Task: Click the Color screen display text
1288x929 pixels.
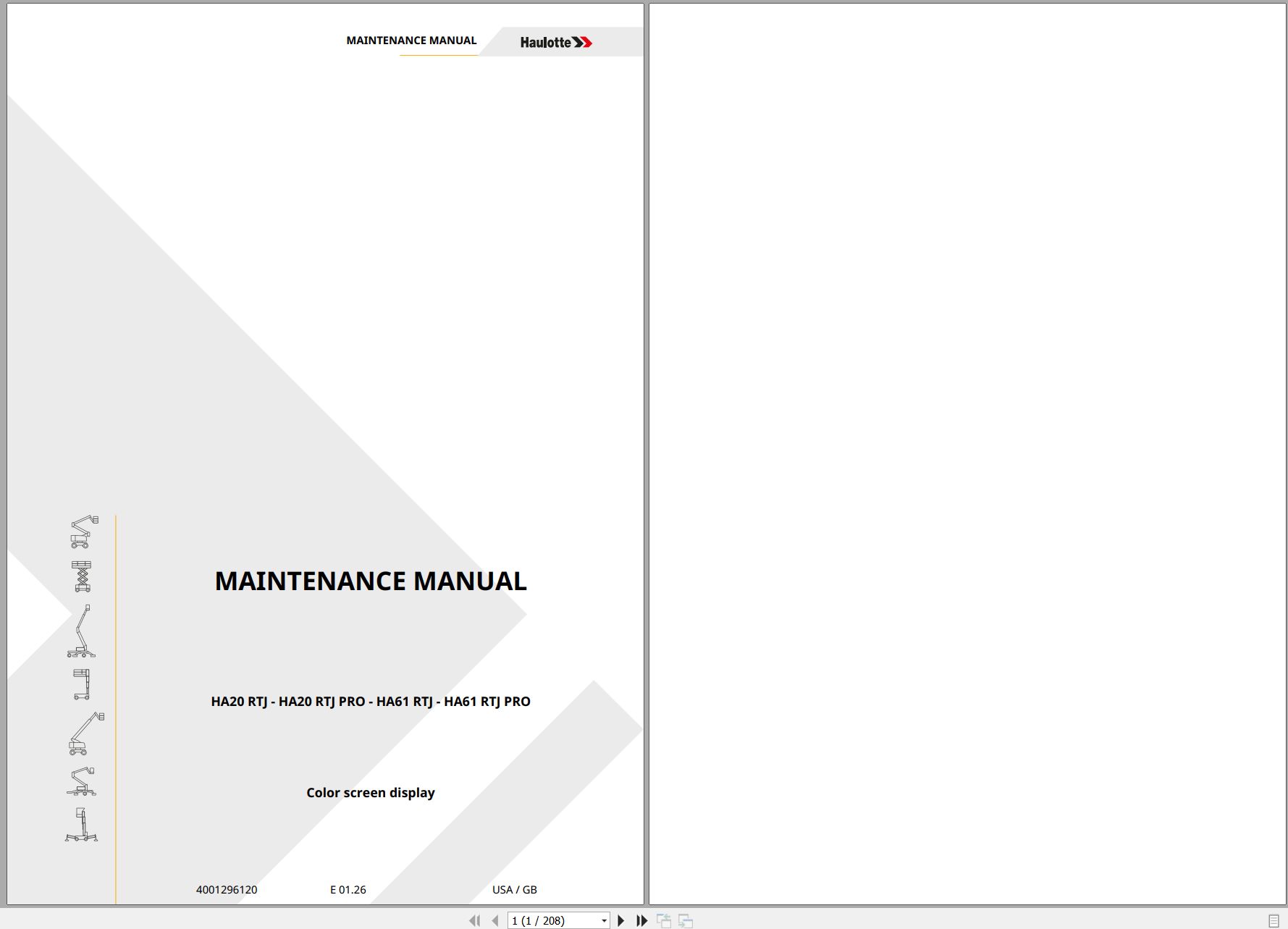Action: point(371,793)
